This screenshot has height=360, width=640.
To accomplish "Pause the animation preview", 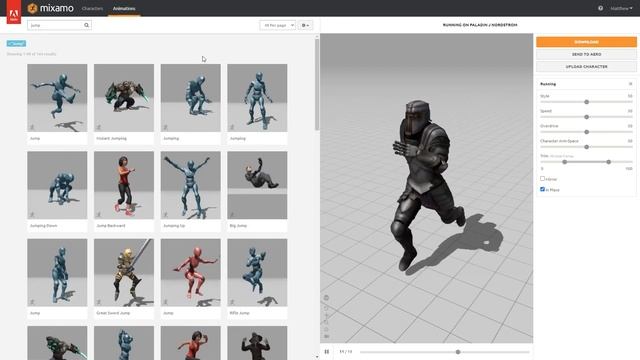I will 327,351.
